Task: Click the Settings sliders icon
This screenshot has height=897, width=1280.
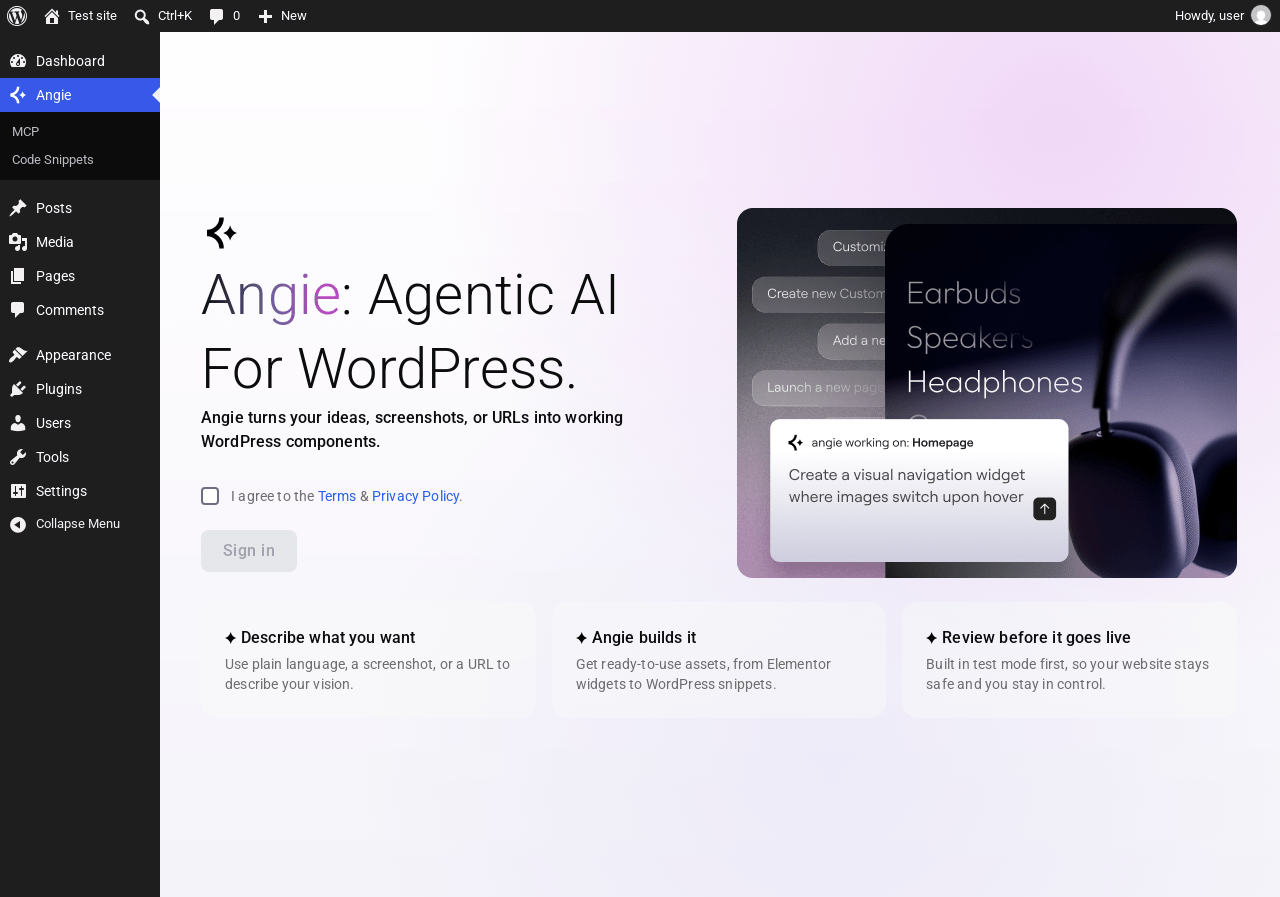Action: pyautogui.click(x=18, y=491)
